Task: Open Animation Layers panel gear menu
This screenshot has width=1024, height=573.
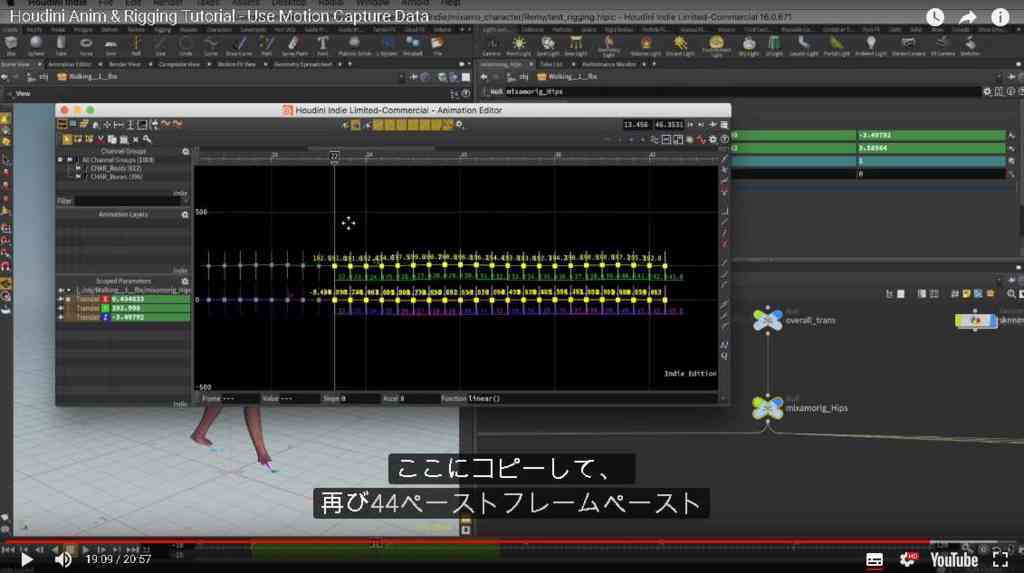Action: (185, 214)
